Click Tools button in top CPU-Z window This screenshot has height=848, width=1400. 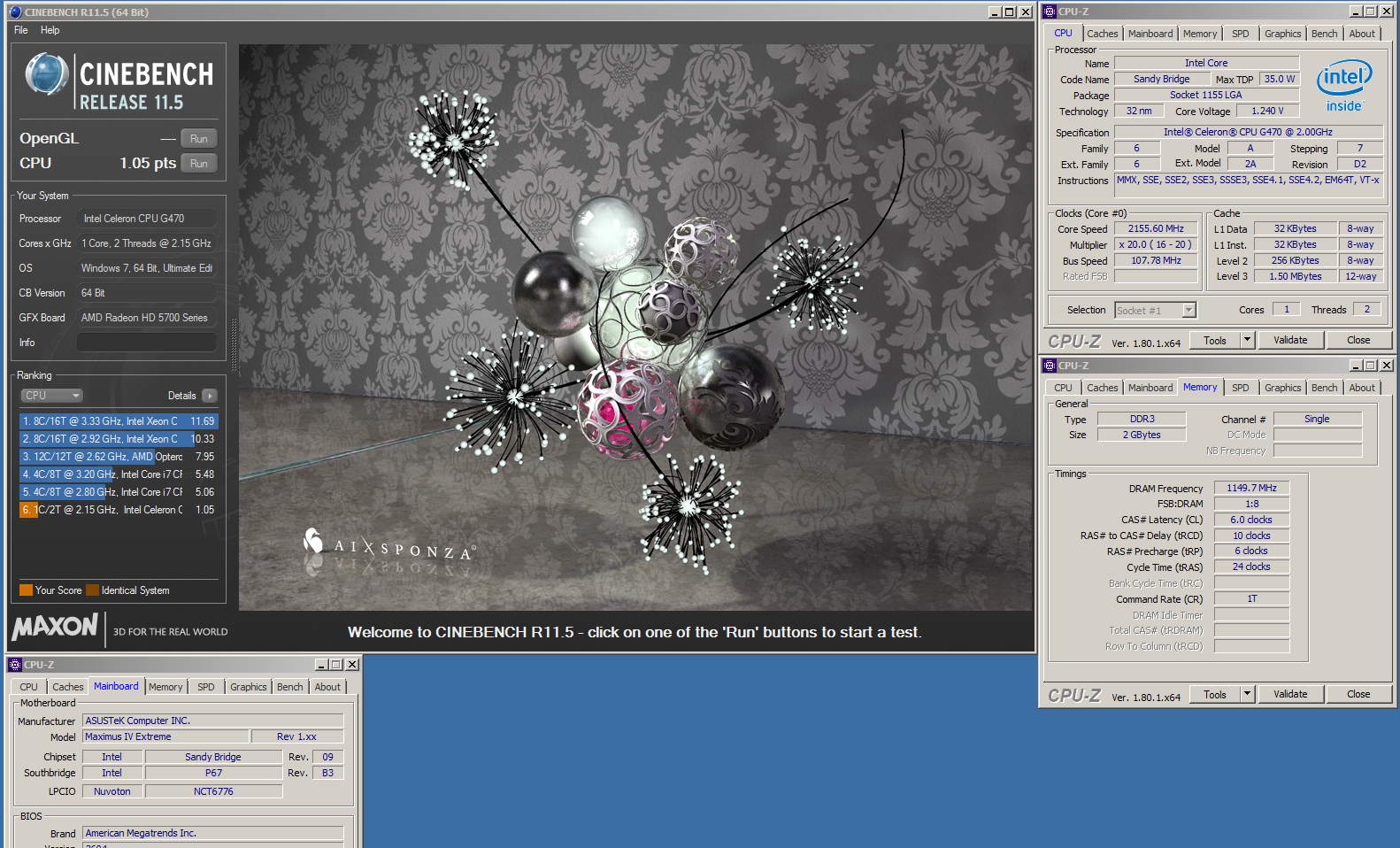(1215, 341)
